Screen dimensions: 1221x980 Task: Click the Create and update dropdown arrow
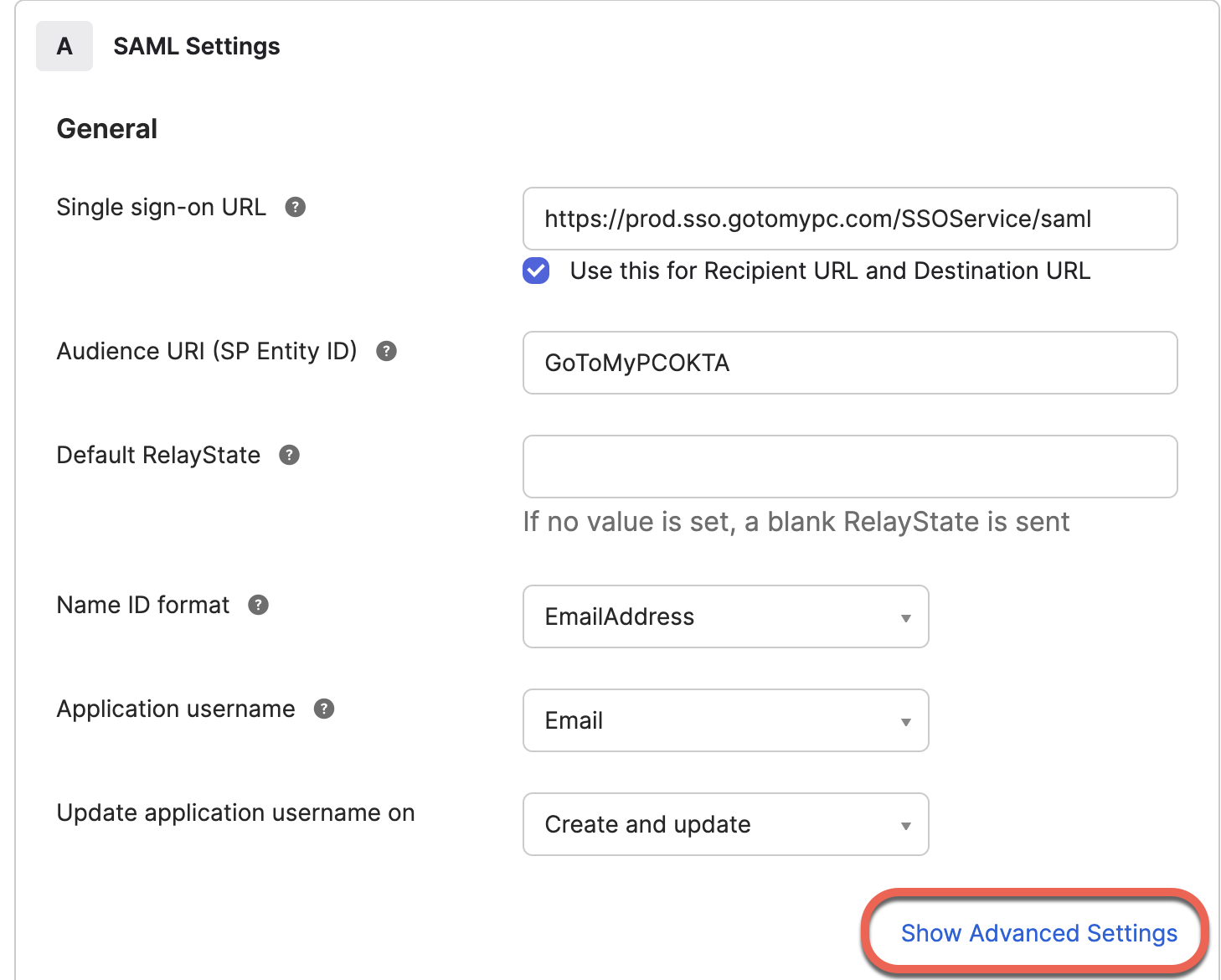(905, 825)
